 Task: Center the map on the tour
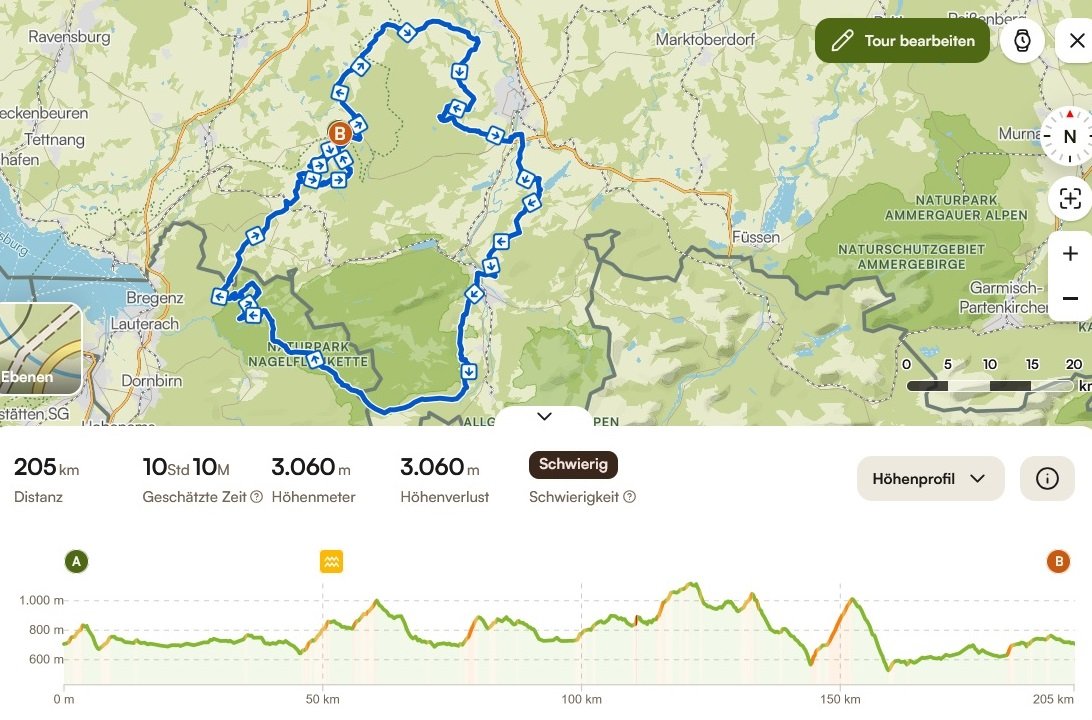(x=1069, y=198)
